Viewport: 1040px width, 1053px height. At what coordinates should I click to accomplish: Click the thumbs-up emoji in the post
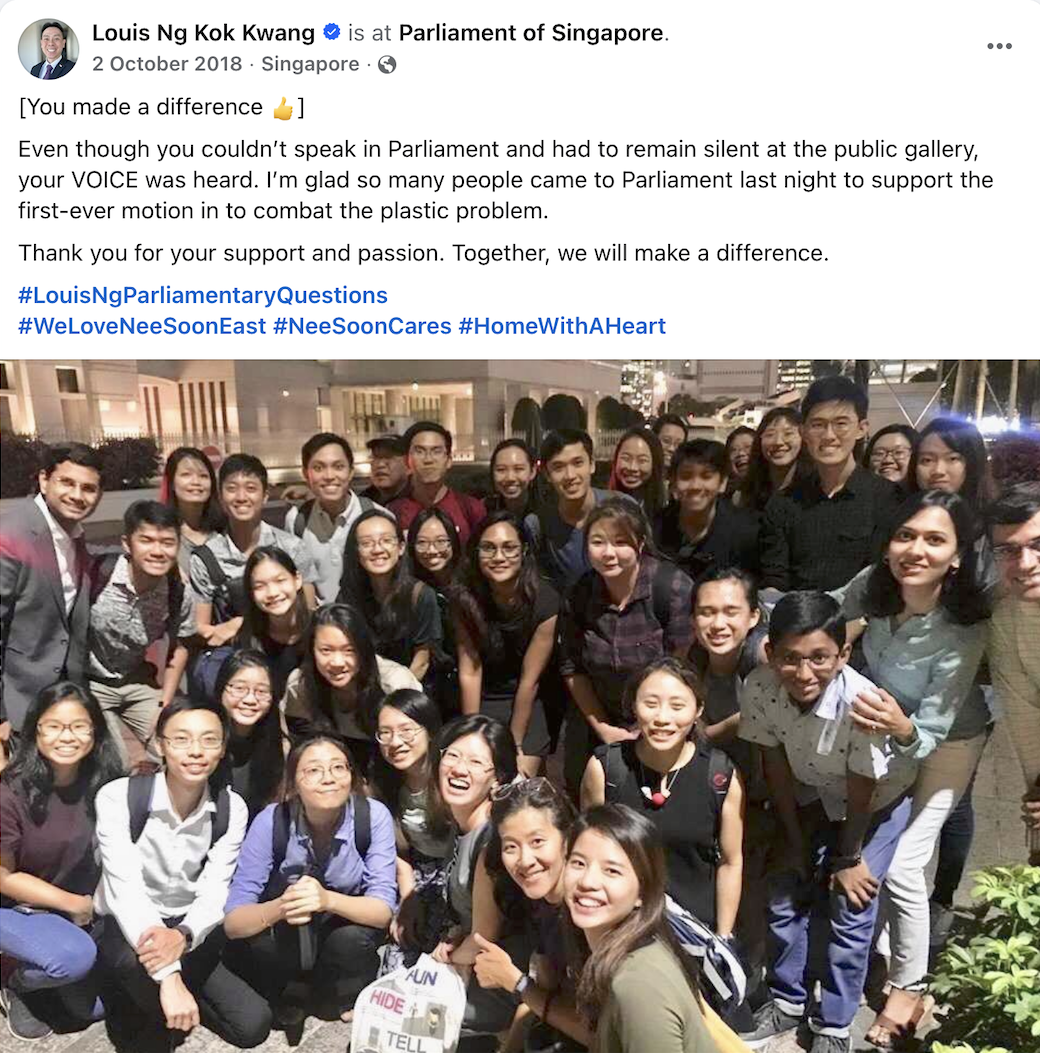coord(283,107)
